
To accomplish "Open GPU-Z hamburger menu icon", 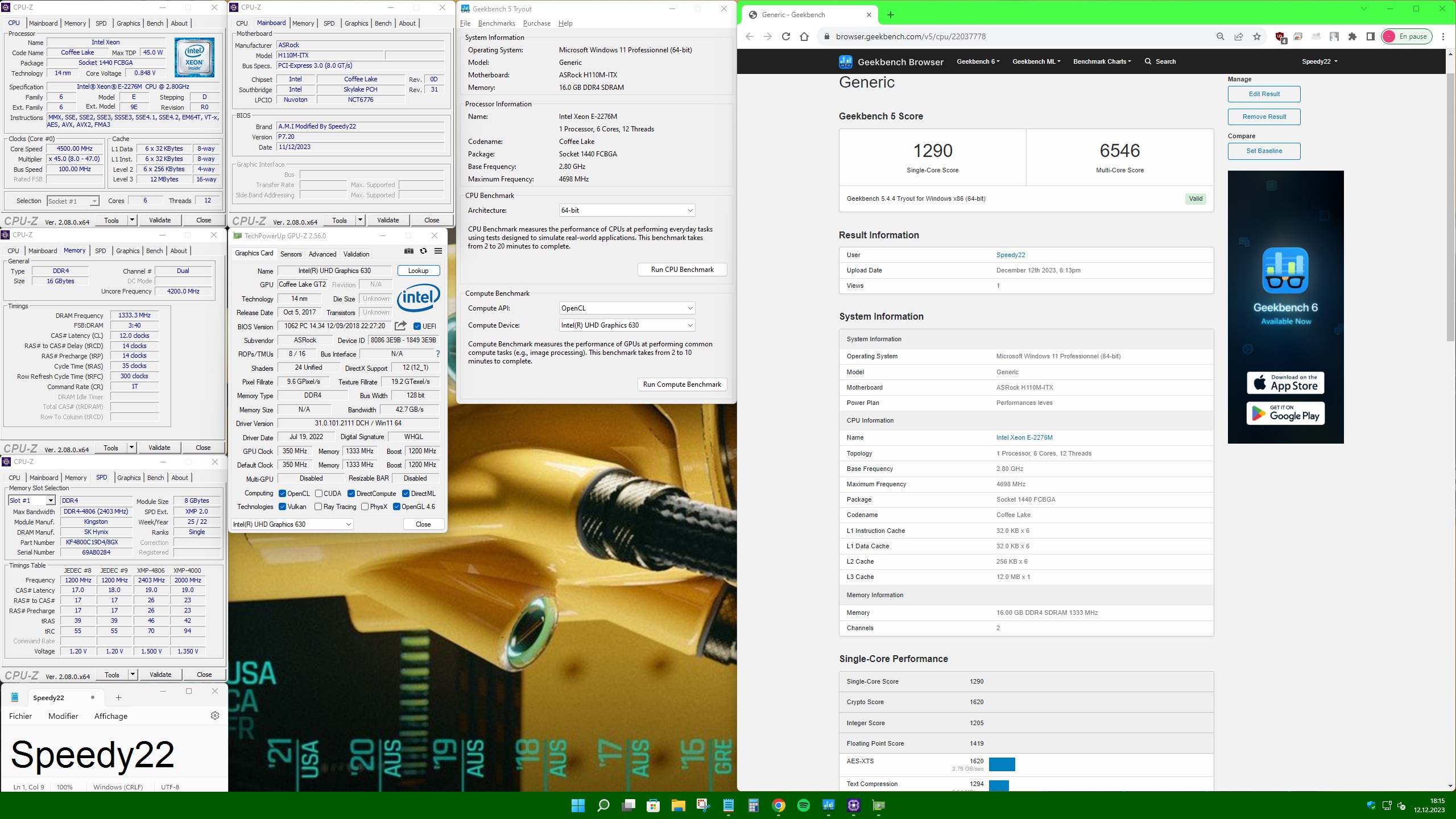I will 438,251.
